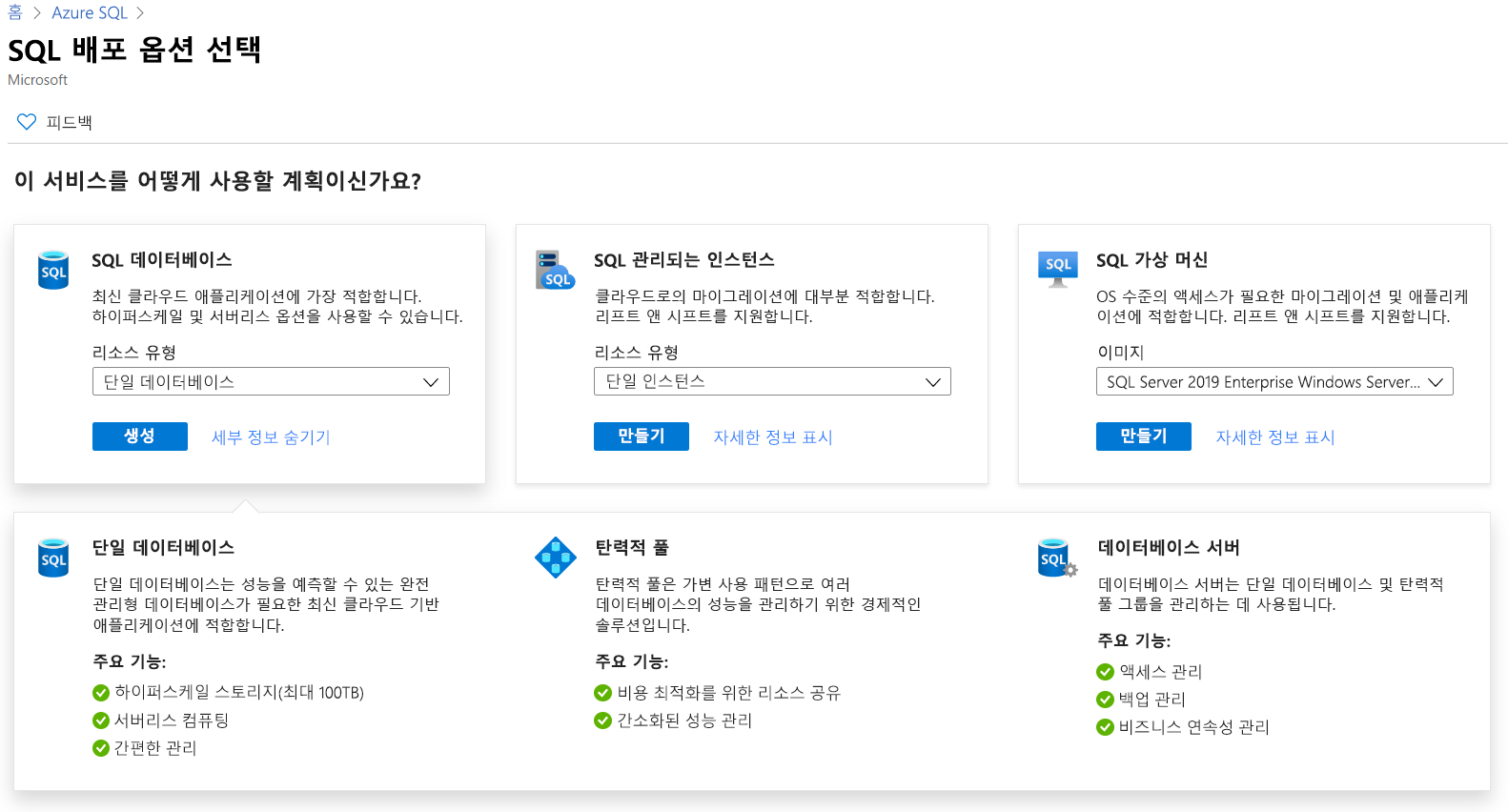Click 세부 정보 숨기기 link
This screenshot has height=812, width=1508.
coord(271,437)
